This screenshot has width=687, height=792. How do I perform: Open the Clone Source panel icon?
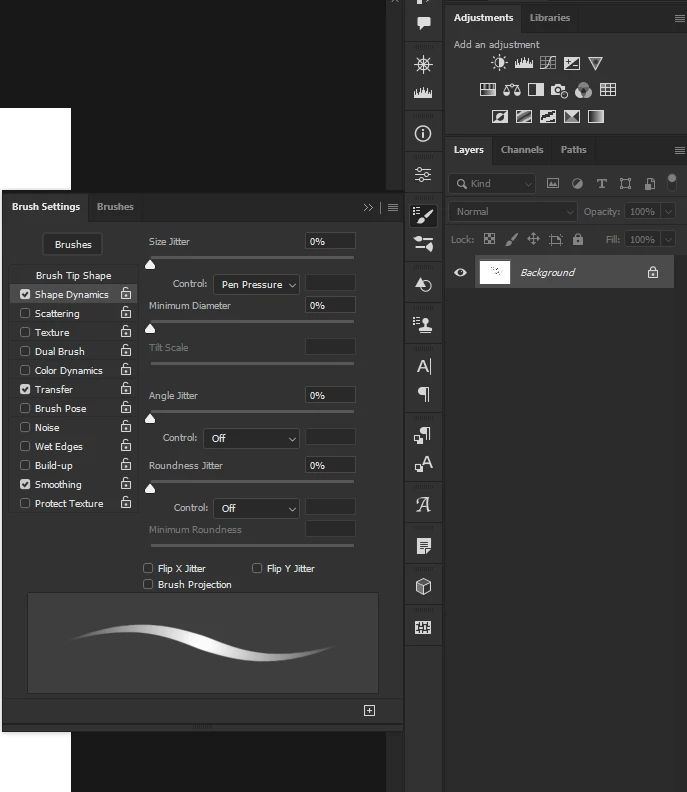pyautogui.click(x=423, y=325)
